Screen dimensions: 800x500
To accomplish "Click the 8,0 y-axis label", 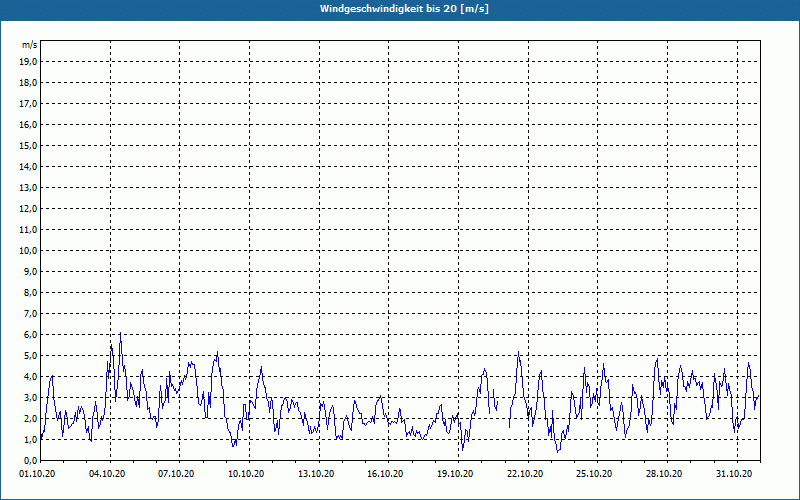I will (x=30, y=292).
